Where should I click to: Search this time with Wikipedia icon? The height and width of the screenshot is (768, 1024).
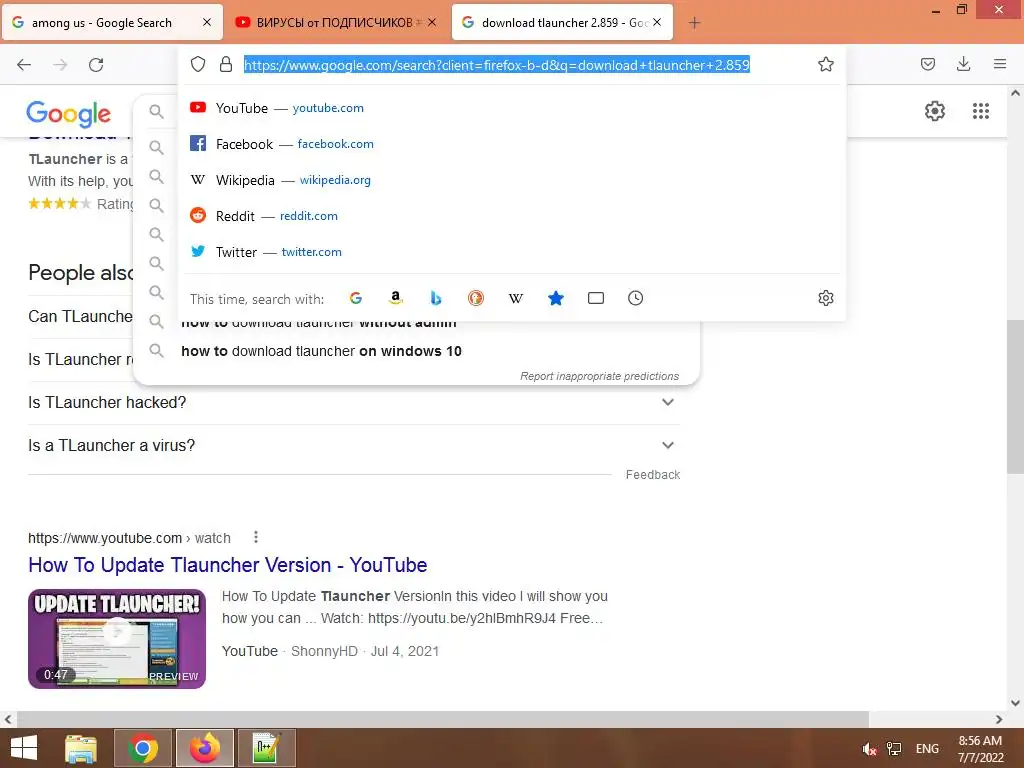click(x=516, y=298)
